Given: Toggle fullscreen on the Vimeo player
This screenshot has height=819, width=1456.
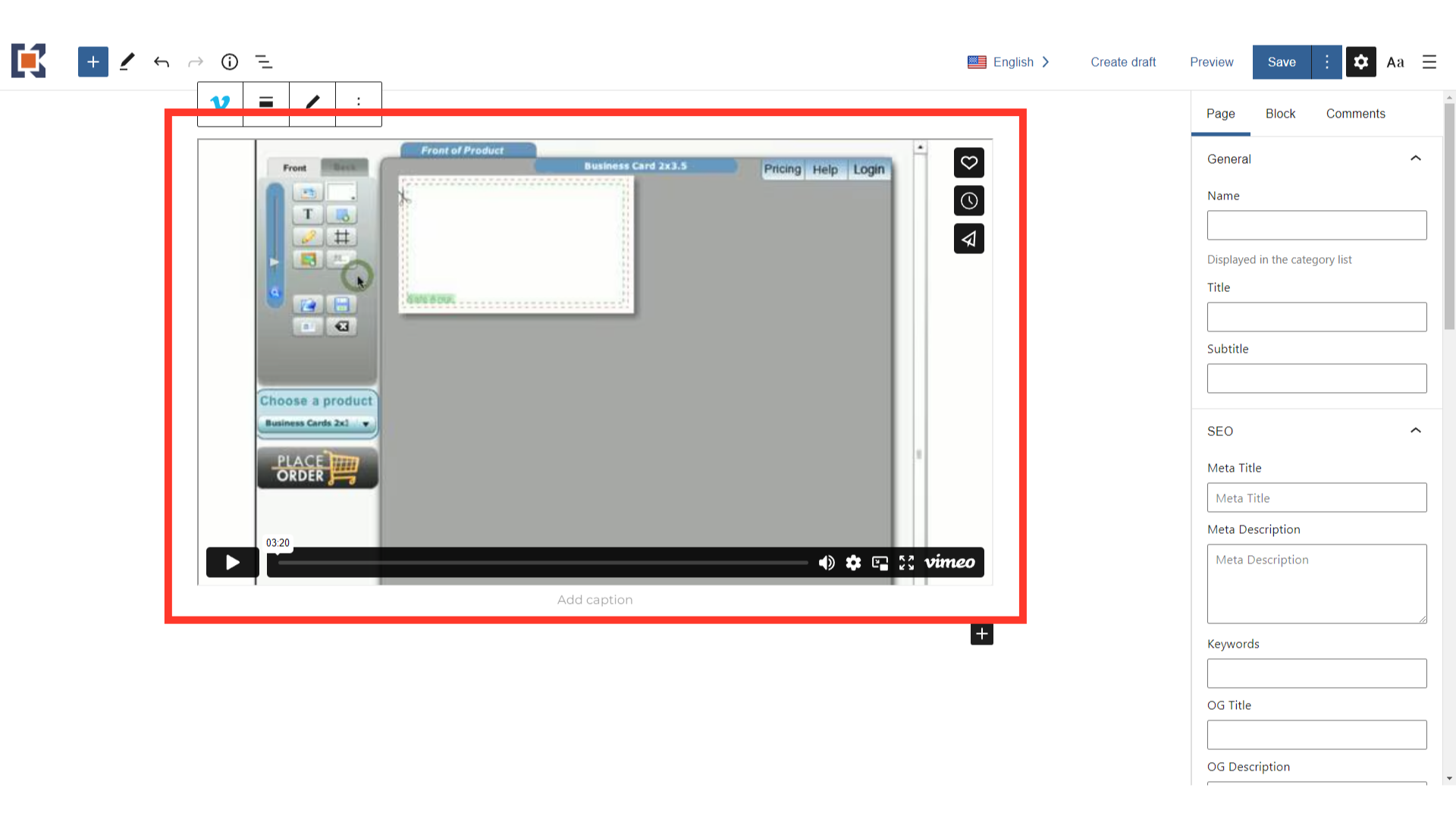Looking at the screenshot, I should tap(906, 563).
